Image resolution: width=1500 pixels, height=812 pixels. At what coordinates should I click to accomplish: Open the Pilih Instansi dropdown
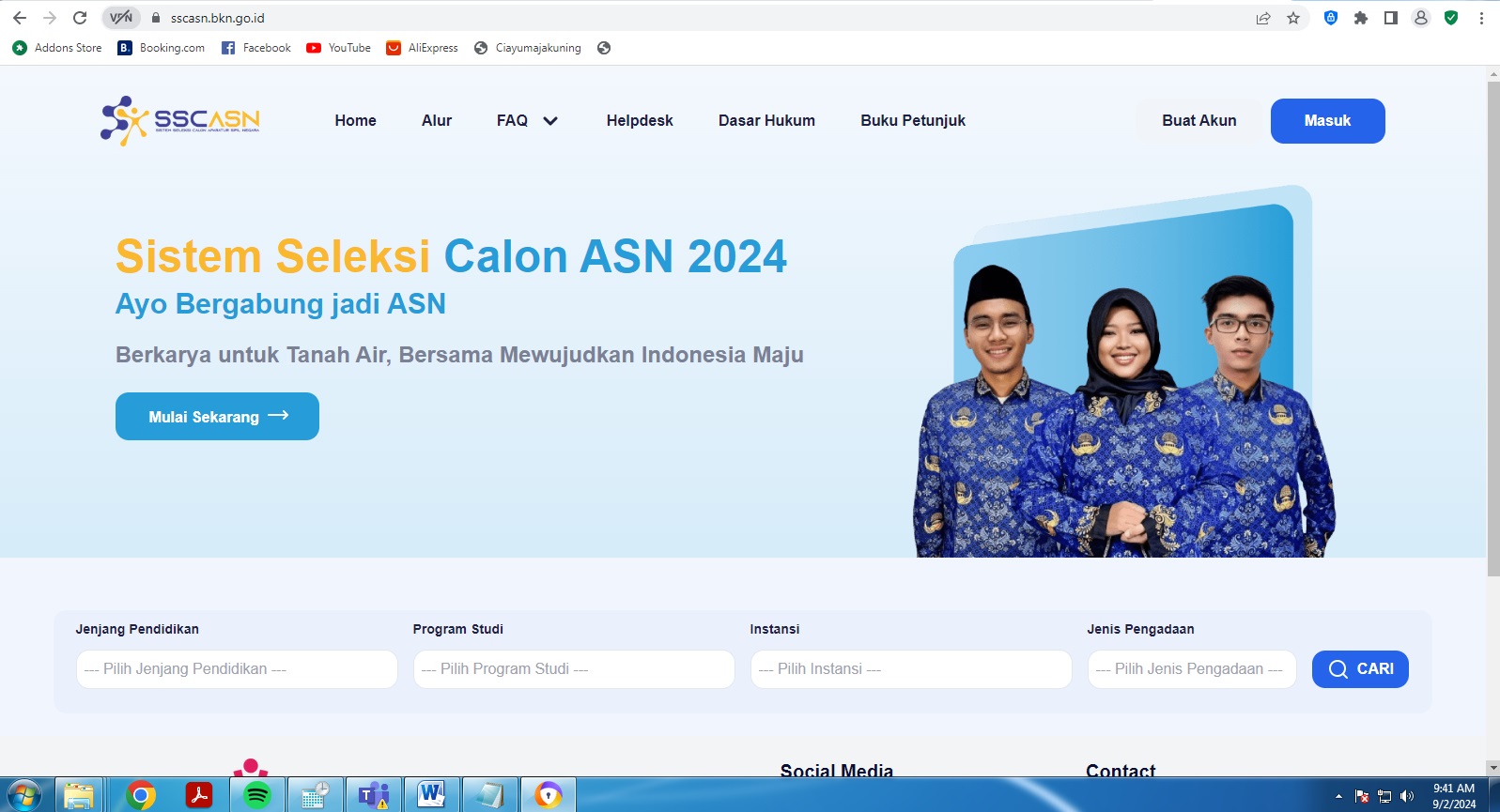point(911,669)
